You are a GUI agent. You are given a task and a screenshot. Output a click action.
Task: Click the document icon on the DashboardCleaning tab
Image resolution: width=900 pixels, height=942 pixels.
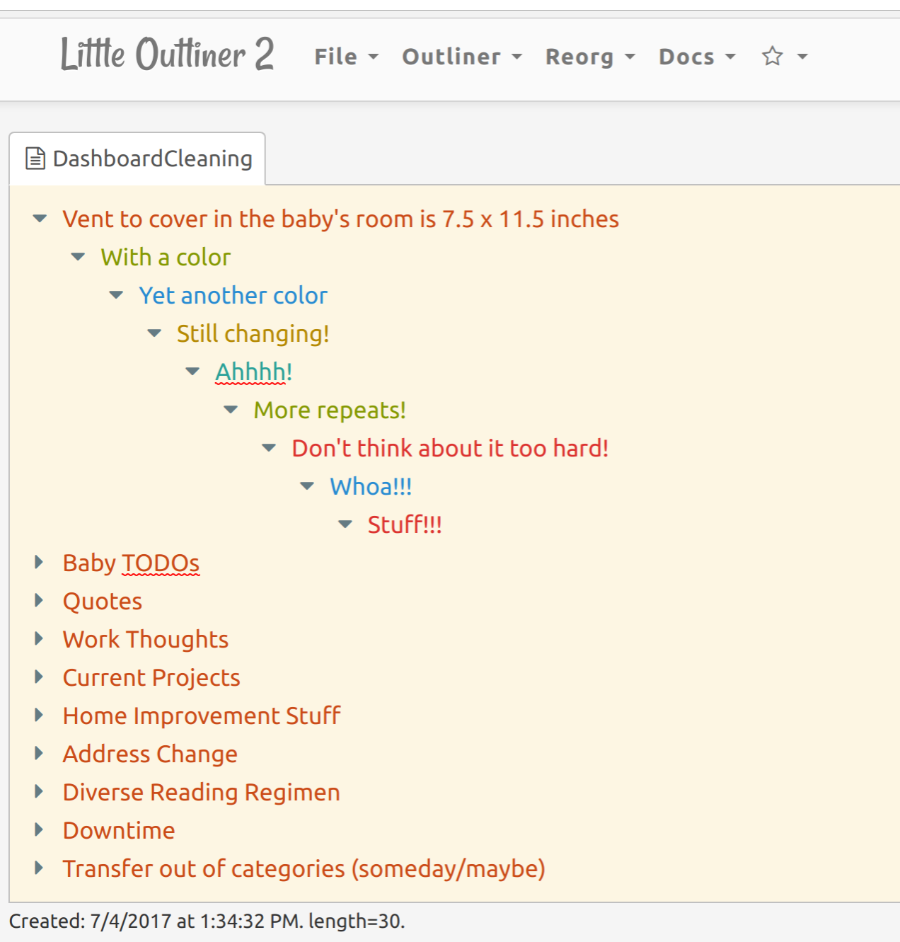point(34,158)
